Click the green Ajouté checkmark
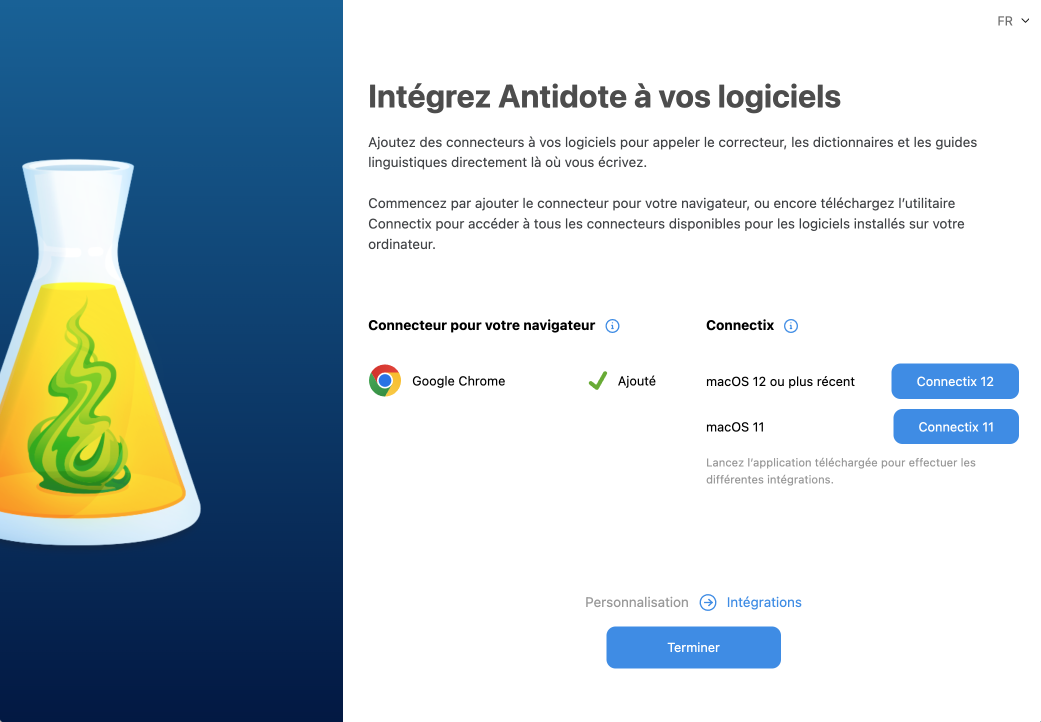Image resolution: width=1041 pixels, height=722 pixels. (598, 381)
